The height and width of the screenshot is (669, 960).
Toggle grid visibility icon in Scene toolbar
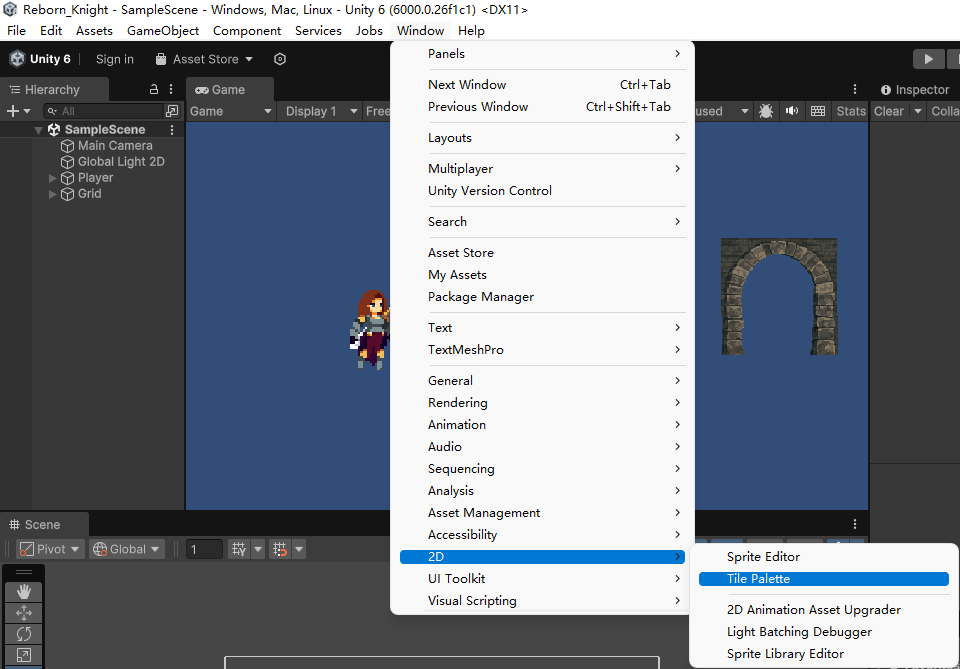239,549
